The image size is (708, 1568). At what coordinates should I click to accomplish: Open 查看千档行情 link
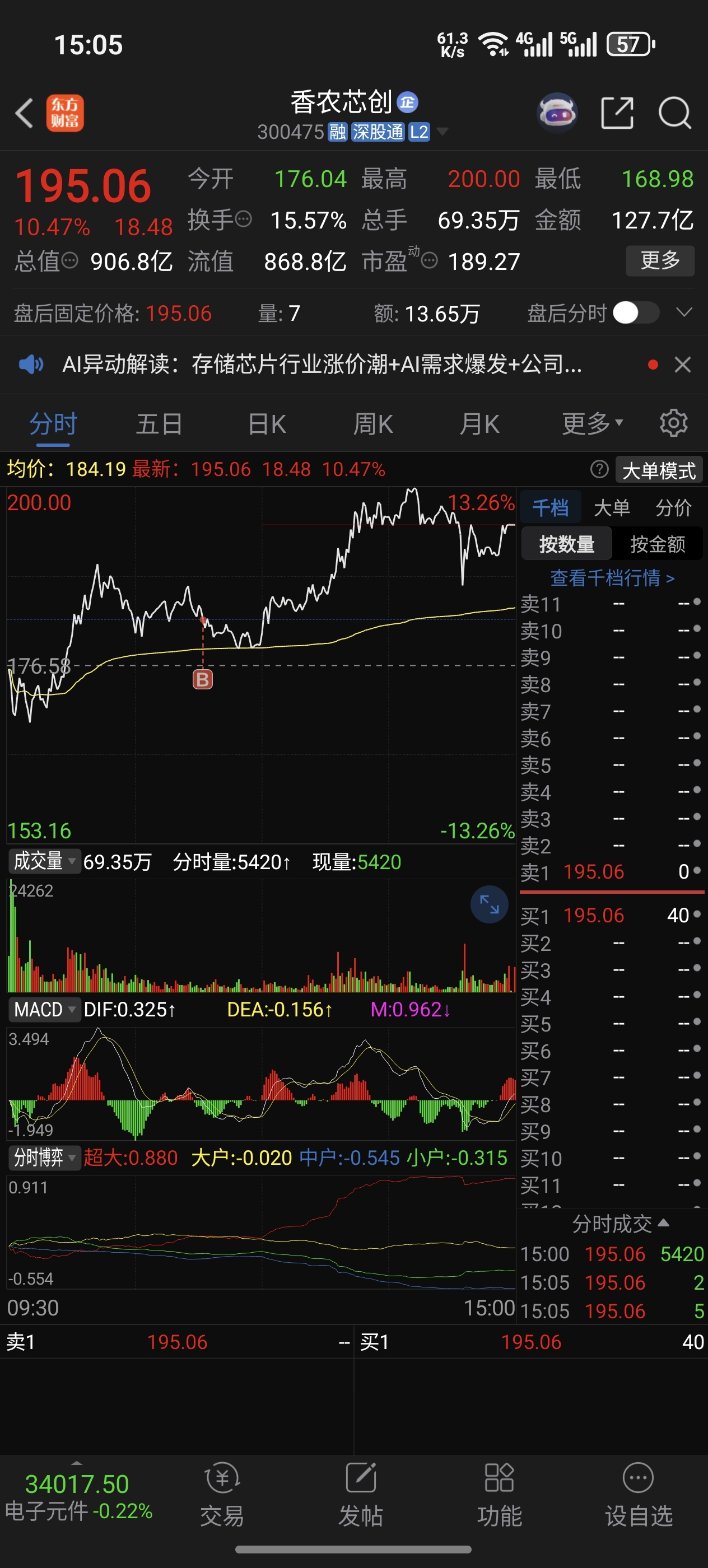pyautogui.click(x=612, y=578)
